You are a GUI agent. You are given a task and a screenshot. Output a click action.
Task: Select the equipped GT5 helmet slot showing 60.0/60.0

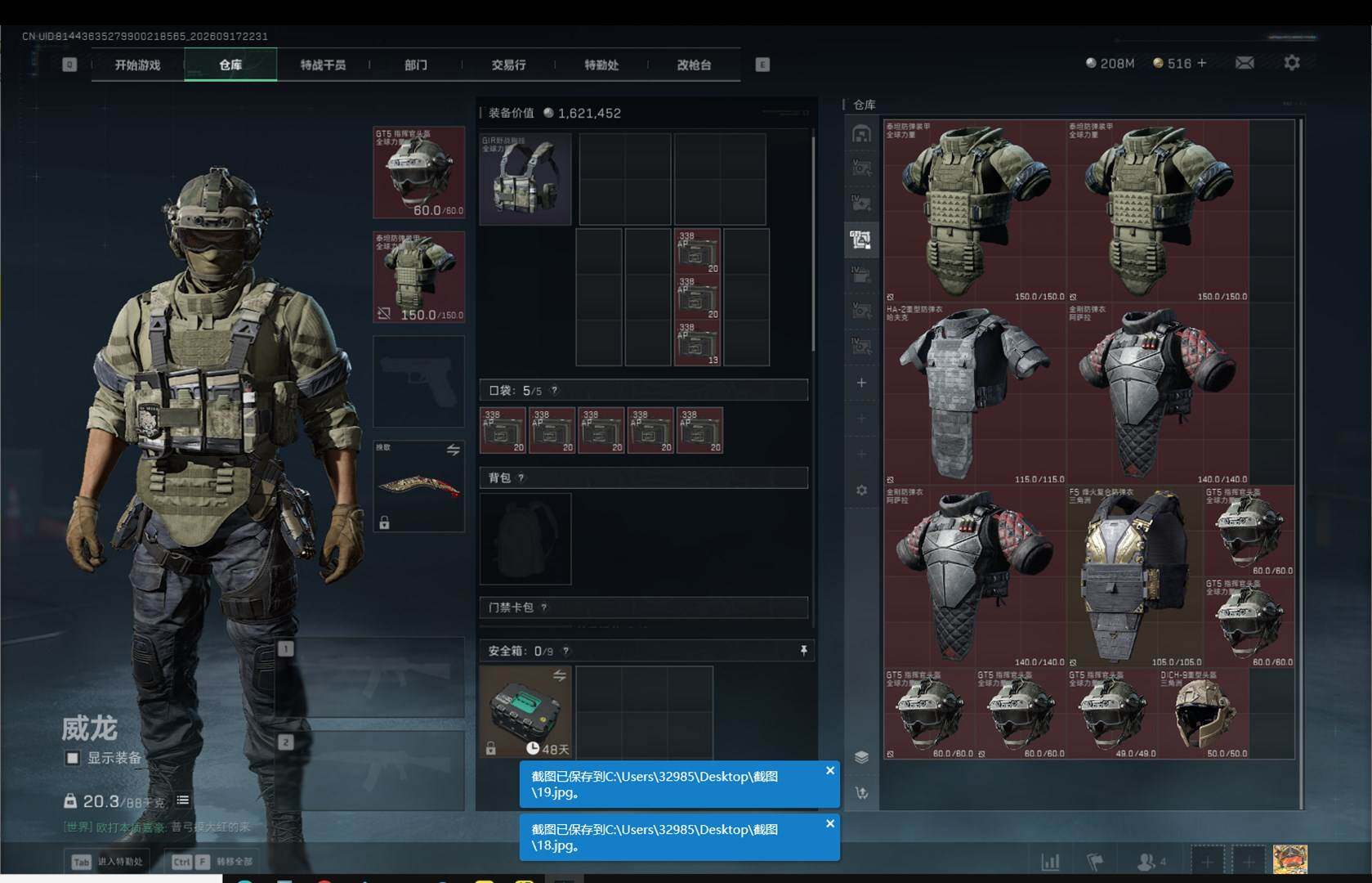pos(419,173)
